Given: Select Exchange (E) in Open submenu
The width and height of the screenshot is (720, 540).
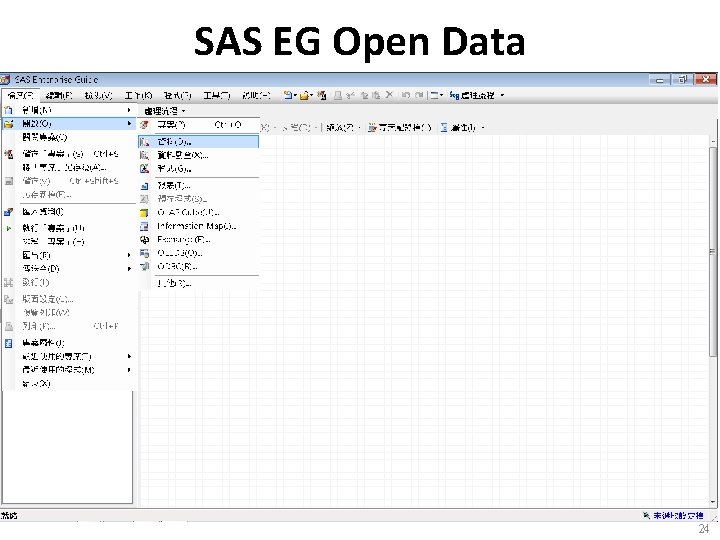Looking at the screenshot, I should coord(198,239).
